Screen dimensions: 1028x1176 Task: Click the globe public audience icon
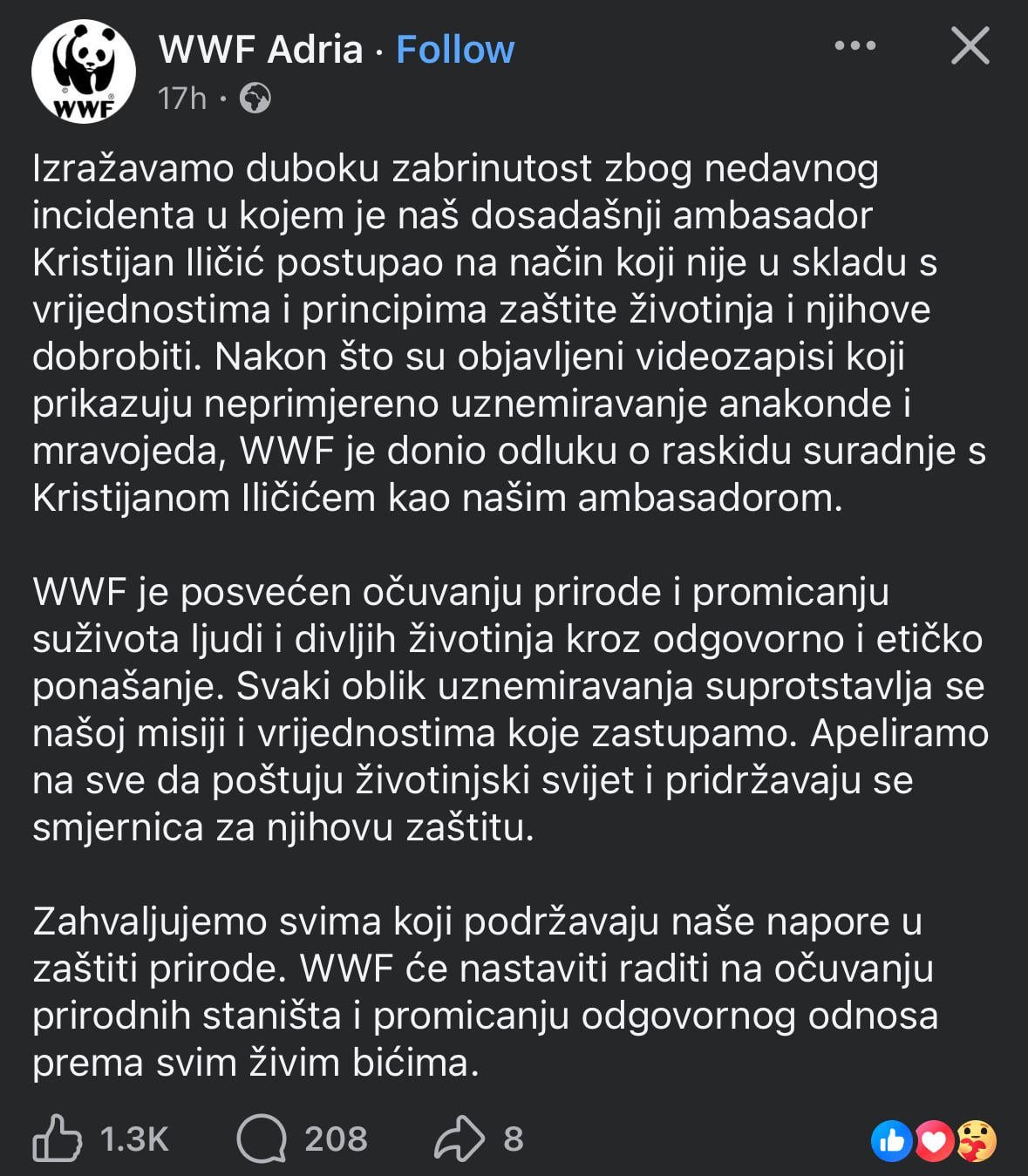point(255,99)
